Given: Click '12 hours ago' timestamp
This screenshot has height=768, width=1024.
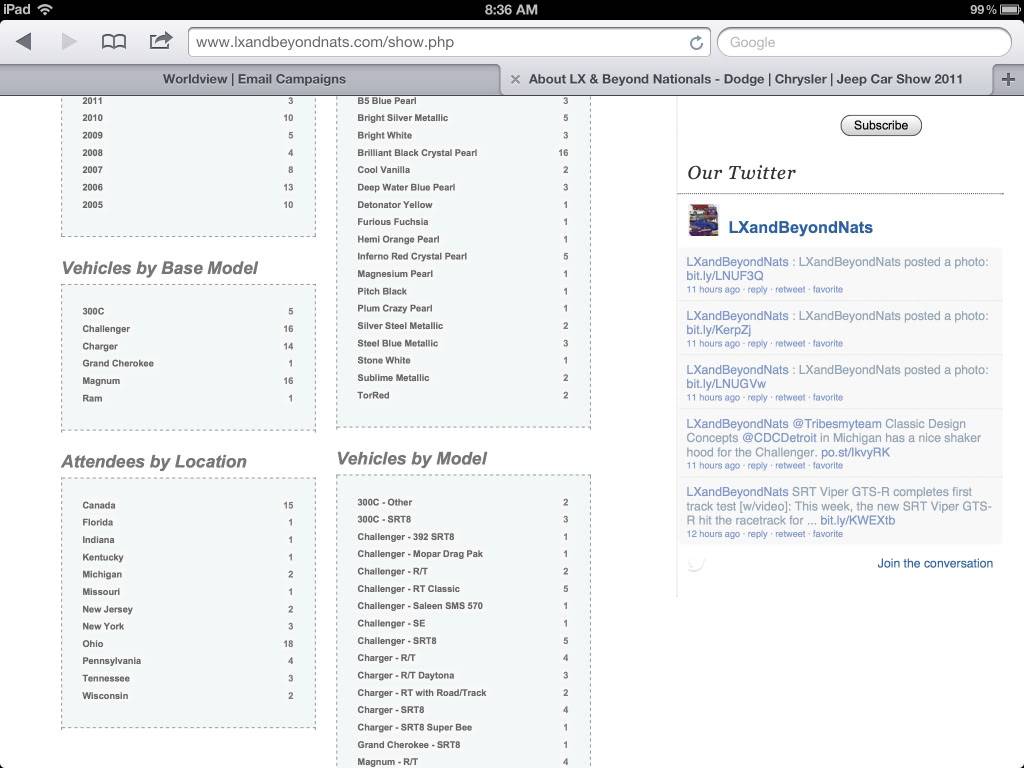Looking at the screenshot, I should click(x=713, y=534).
